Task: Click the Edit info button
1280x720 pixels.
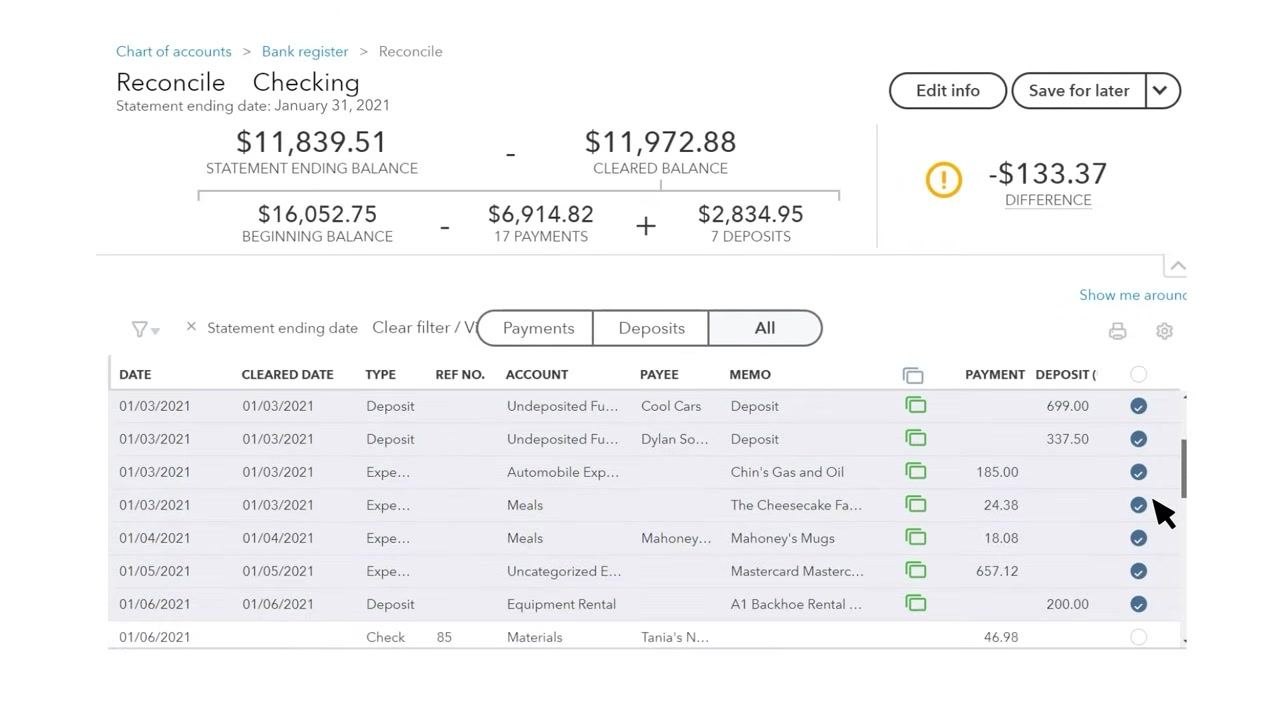Action: [x=948, y=90]
